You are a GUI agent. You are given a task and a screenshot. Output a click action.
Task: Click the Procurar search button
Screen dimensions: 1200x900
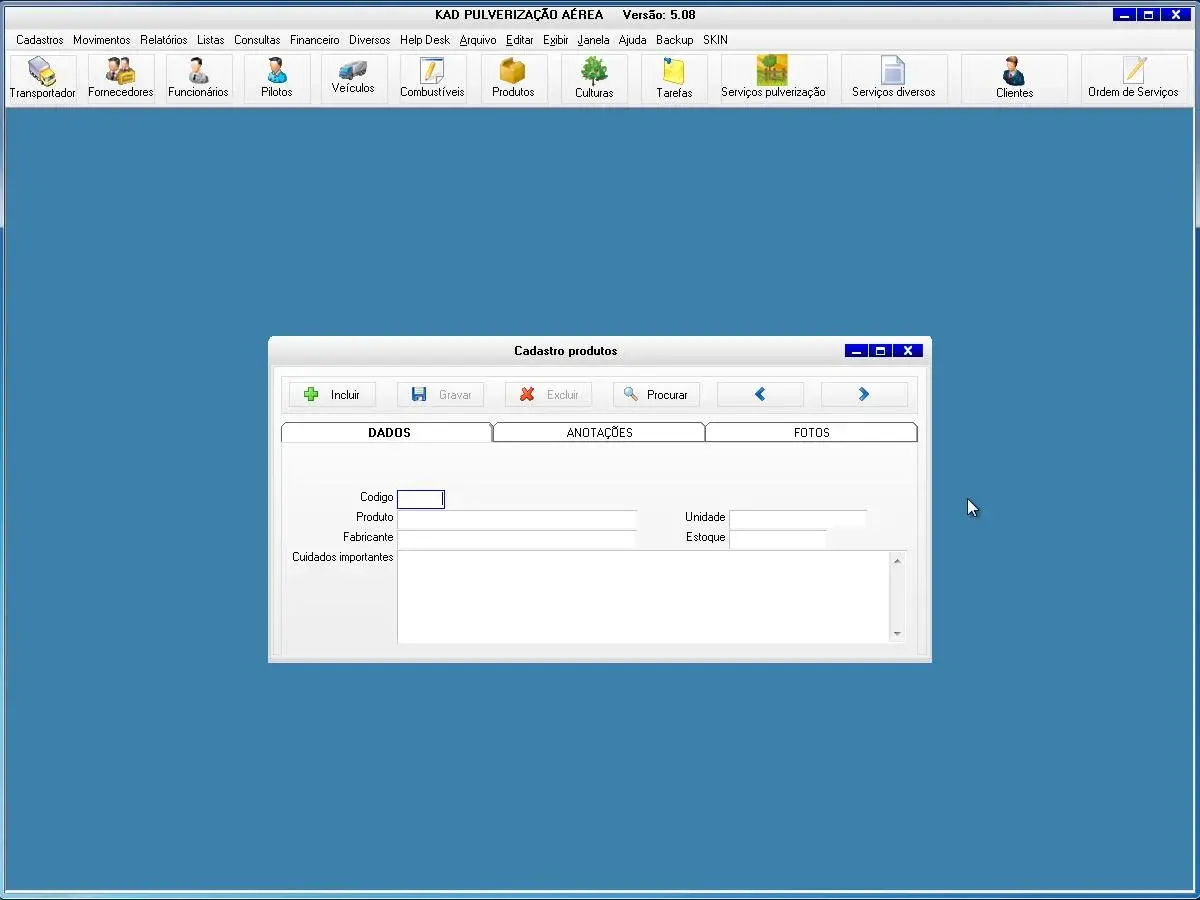pyautogui.click(x=656, y=395)
